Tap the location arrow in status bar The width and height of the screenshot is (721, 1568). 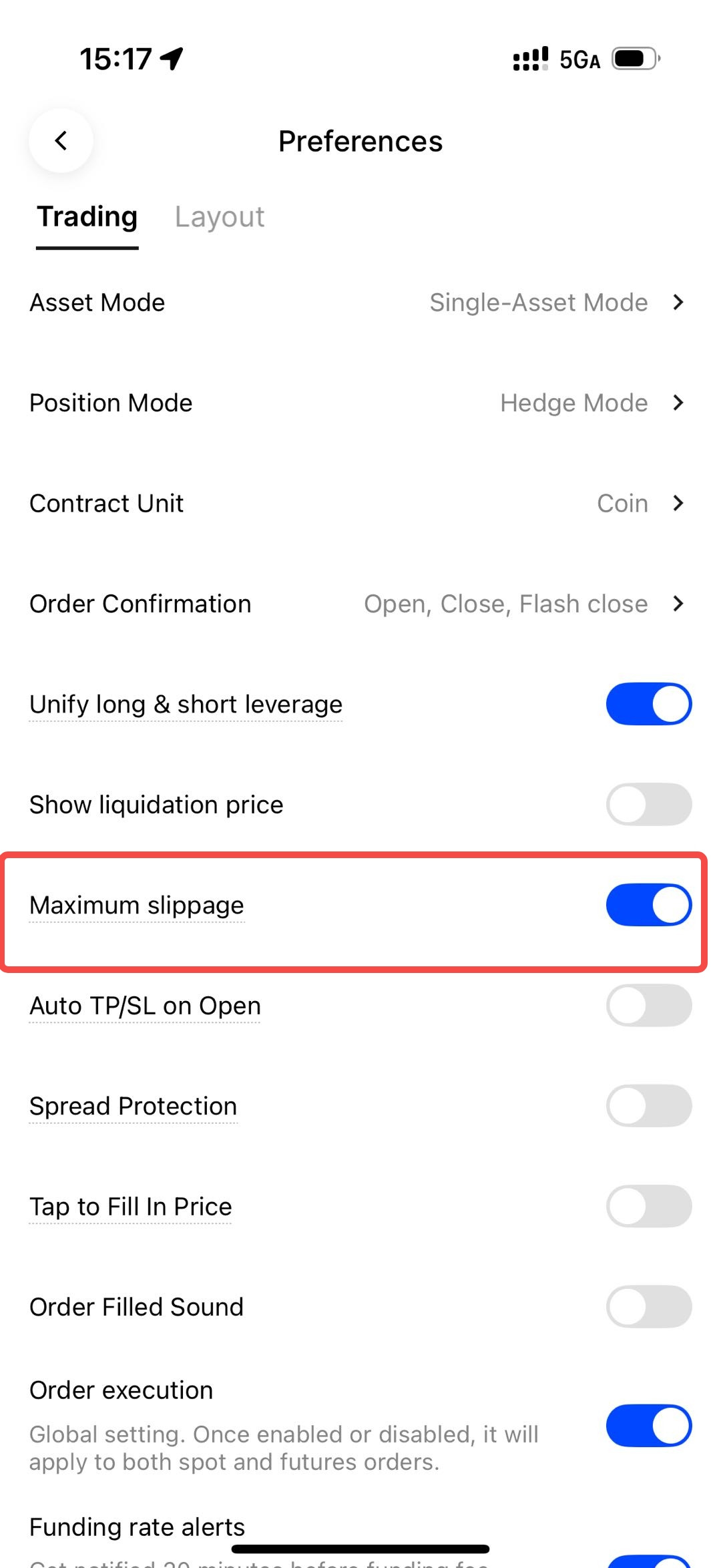point(172,59)
